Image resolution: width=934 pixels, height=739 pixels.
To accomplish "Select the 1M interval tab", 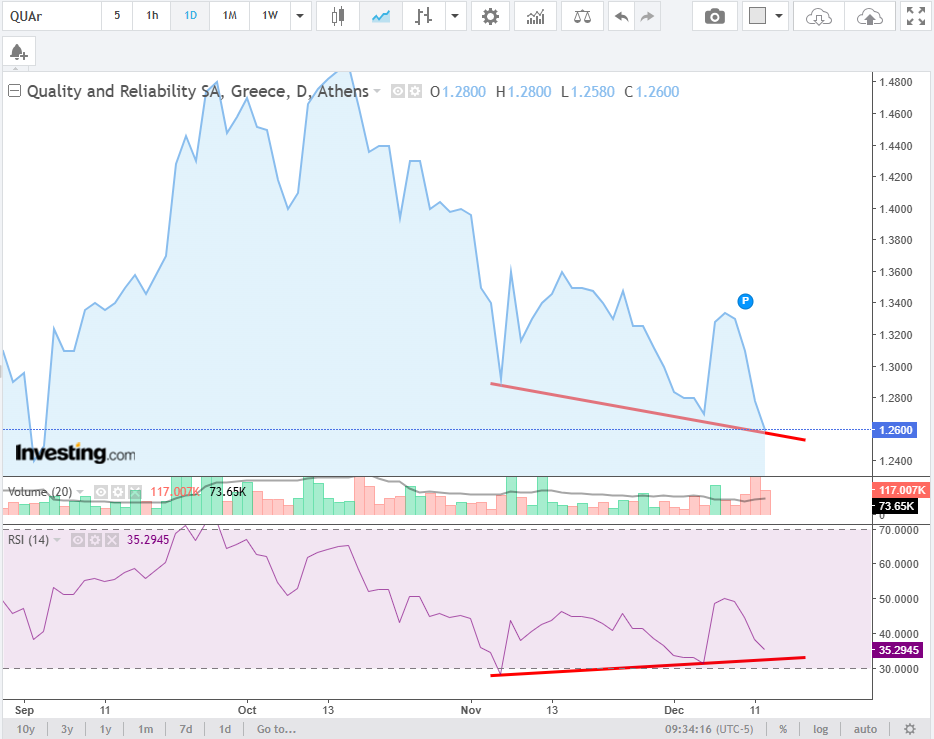I will click(x=230, y=16).
